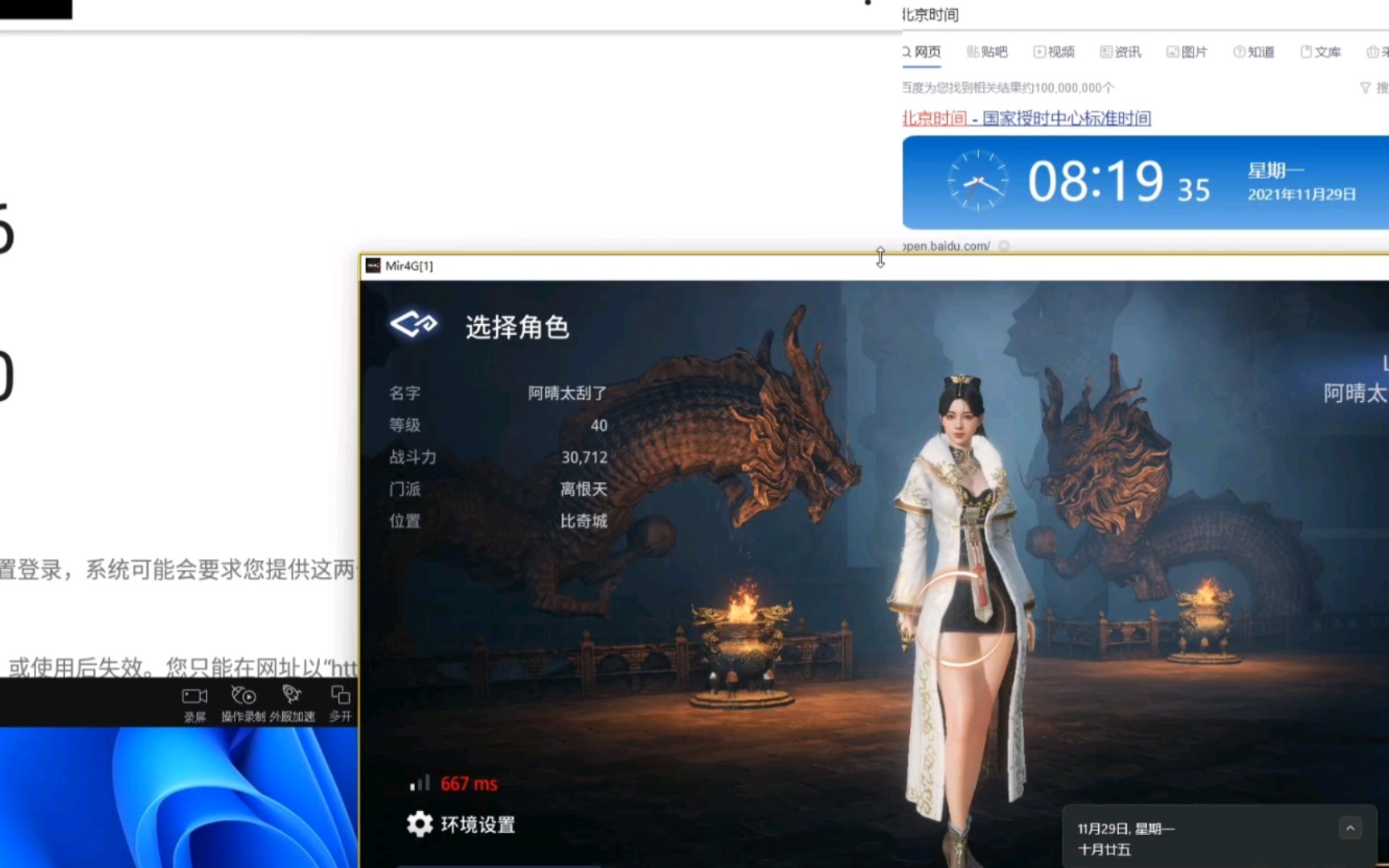The width and height of the screenshot is (1389, 868).
Task: Select the 知道 tab in Baidu
Action: point(1254,51)
